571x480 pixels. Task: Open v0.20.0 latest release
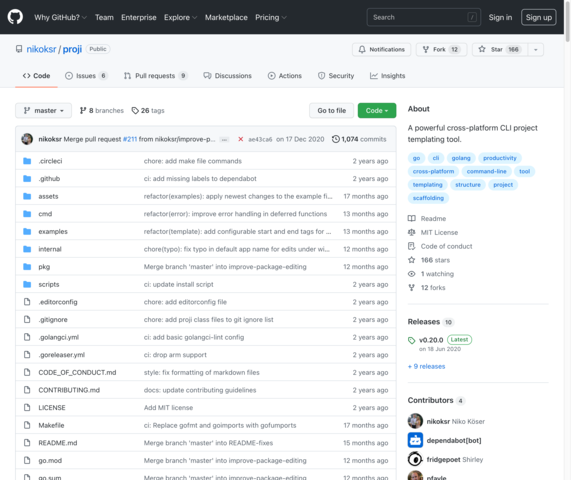(x=431, y=340)
